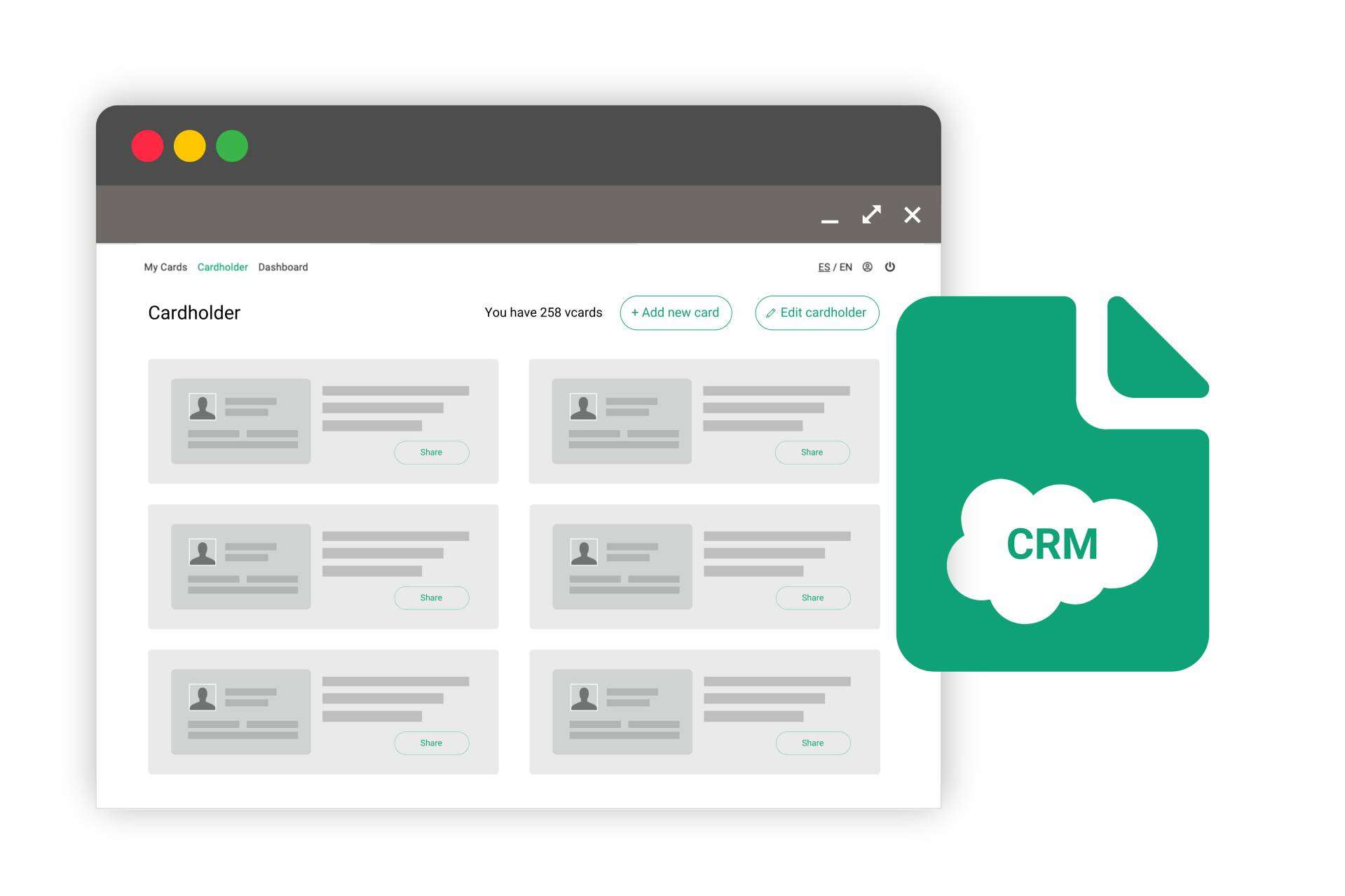The image size is (1345, 896).
Task: Click the Cardholder page heading
Action: click(194, 312)
